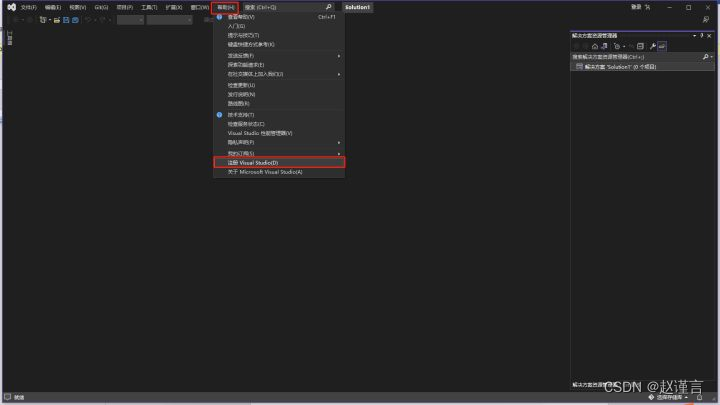The height and width of the screenshot is (405, 720).
Task: Click pending changes filter icon in Solution Explorer
Action: click(617, 46)
